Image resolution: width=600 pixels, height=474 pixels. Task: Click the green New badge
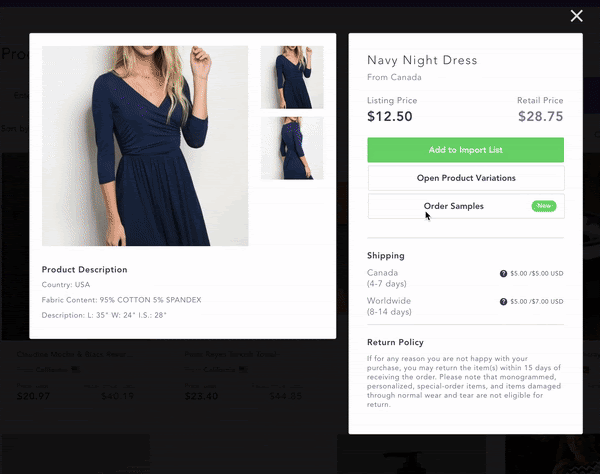tap(544, 206)
